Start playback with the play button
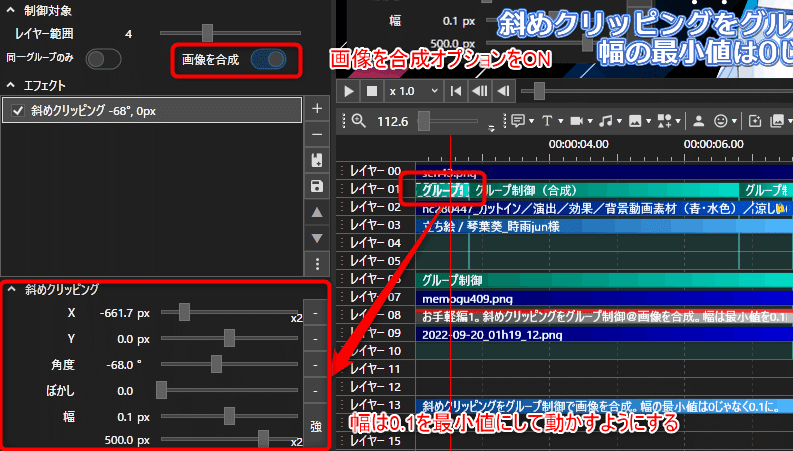 pyautogui.click(x=348, y=92)
